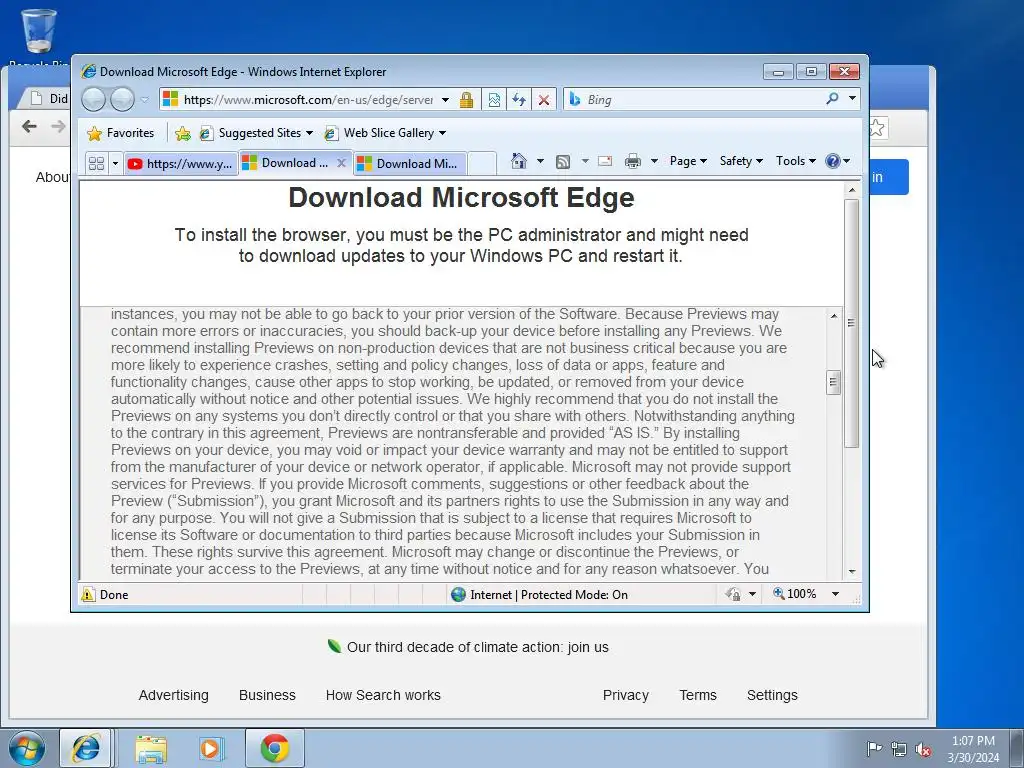Close the active Download tab

(341, 163)
